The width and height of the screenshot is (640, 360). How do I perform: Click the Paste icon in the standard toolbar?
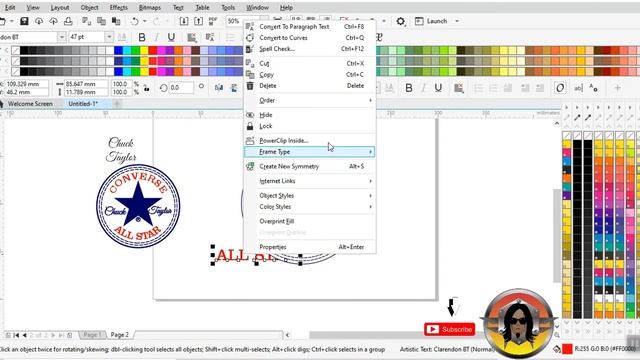[116, 21]
